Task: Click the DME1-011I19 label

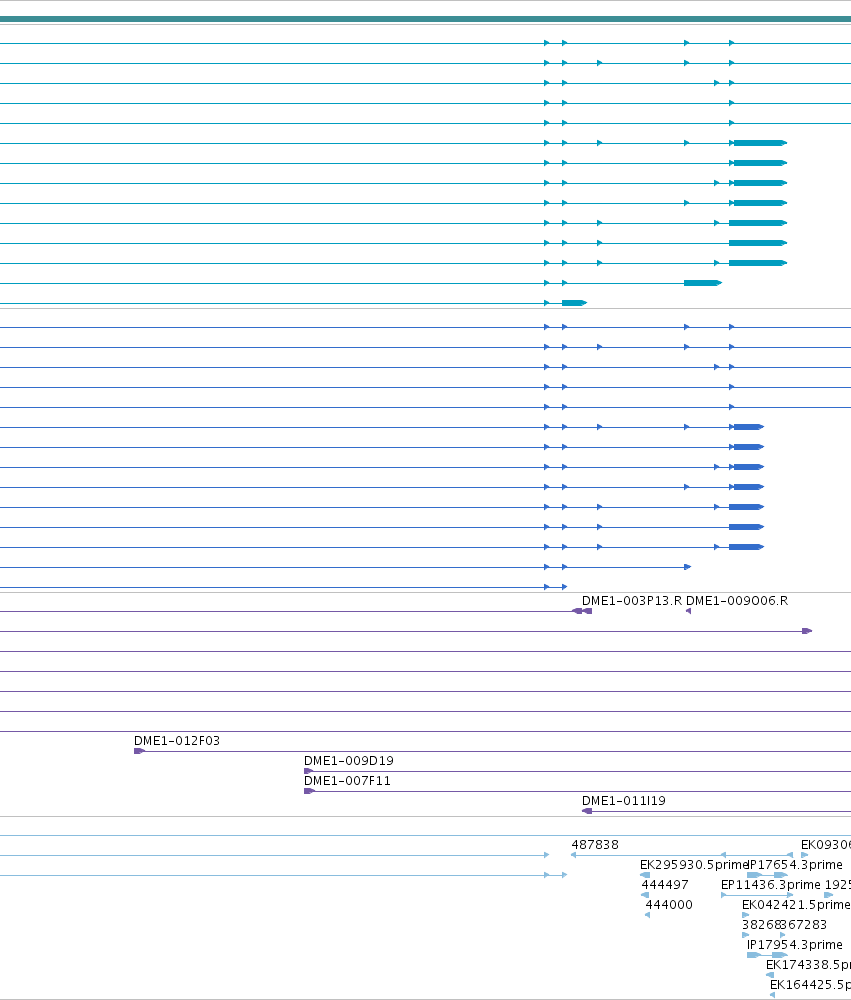Action: 623,801
